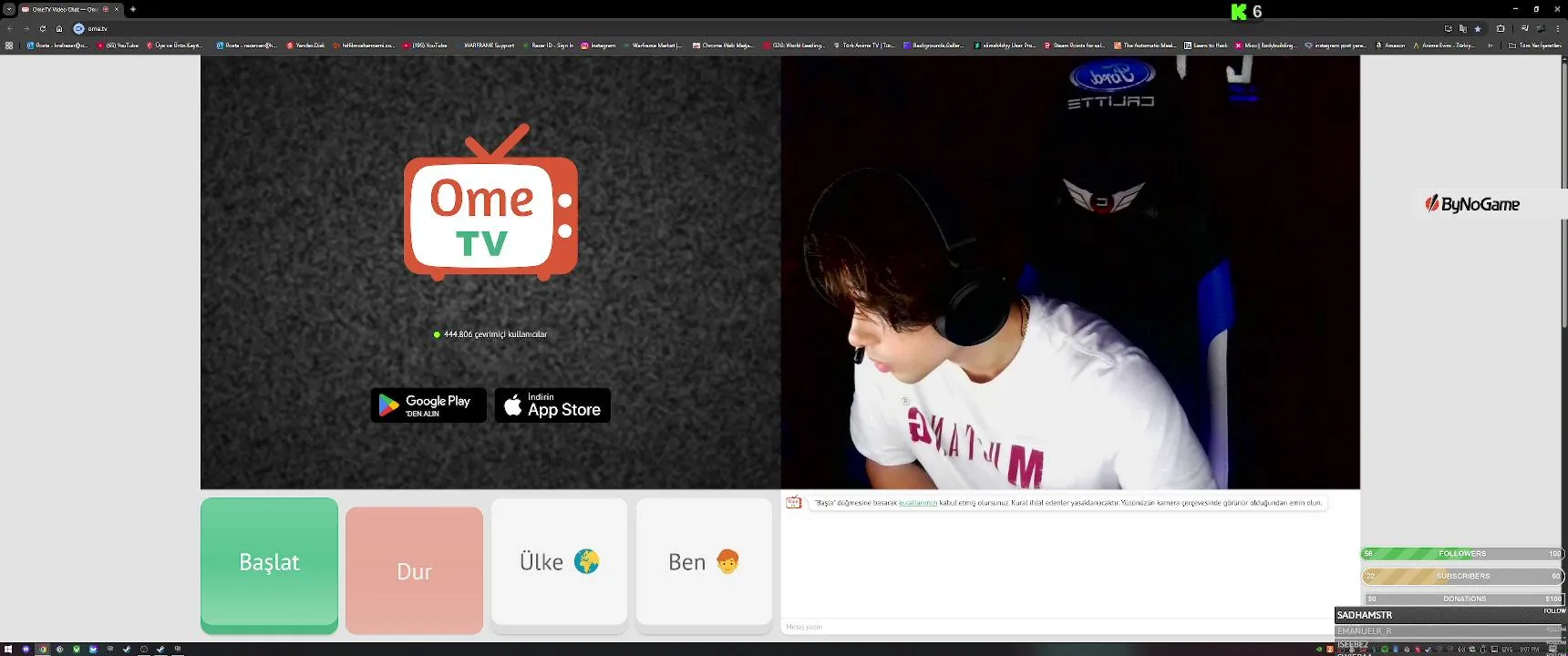Screen dimensions: 1568x656
Task: Download from the Google Play badge
Action: [x=428, y=405]
